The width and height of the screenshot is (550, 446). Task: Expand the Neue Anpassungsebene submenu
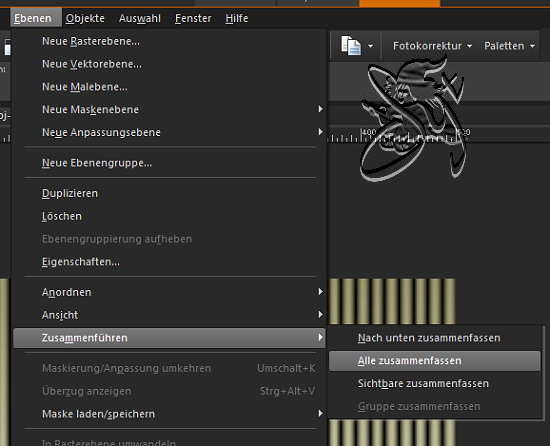(x=169, y=132)
